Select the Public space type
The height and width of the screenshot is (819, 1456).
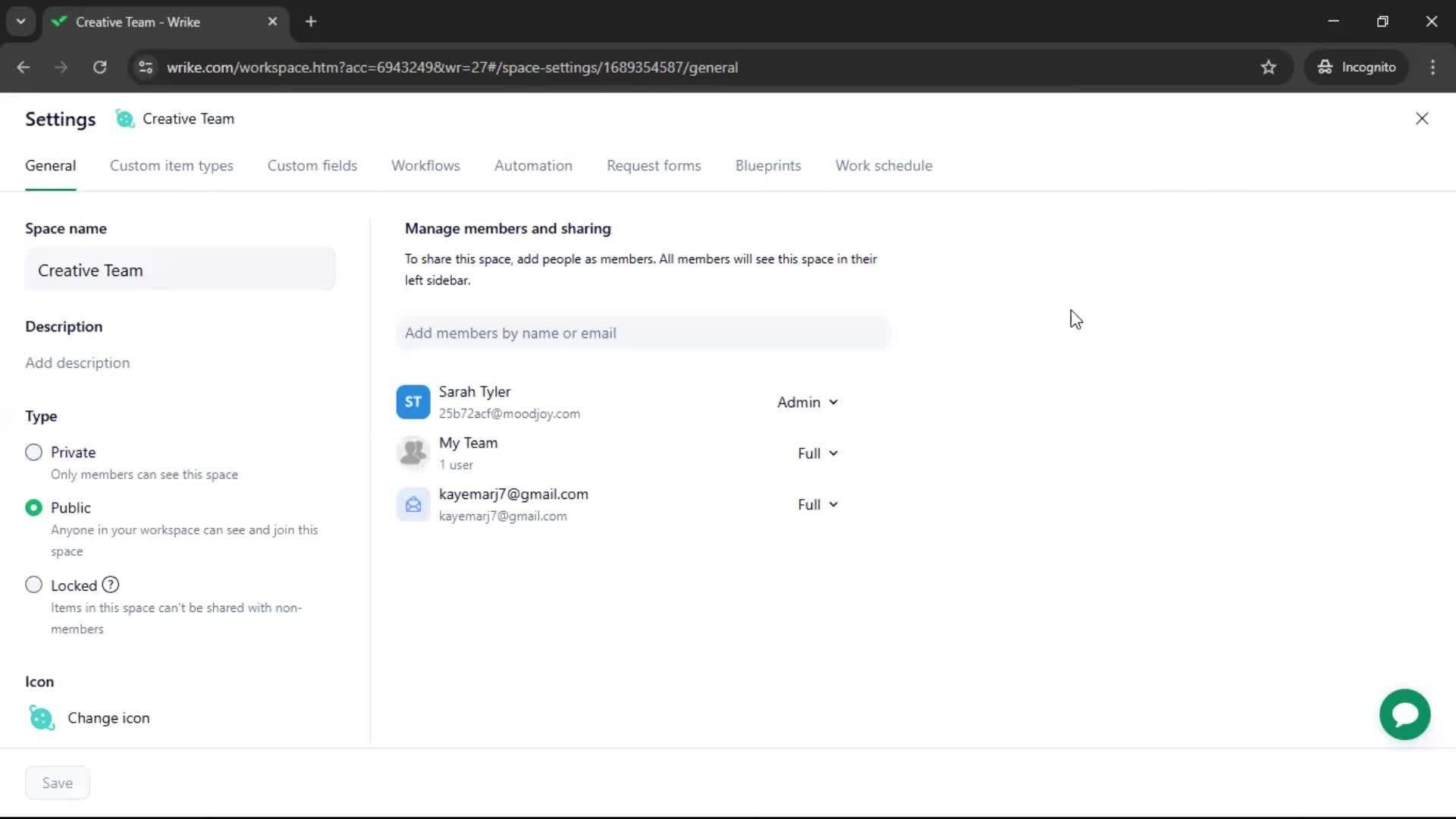pyautogui.click(x=33, y=507)
